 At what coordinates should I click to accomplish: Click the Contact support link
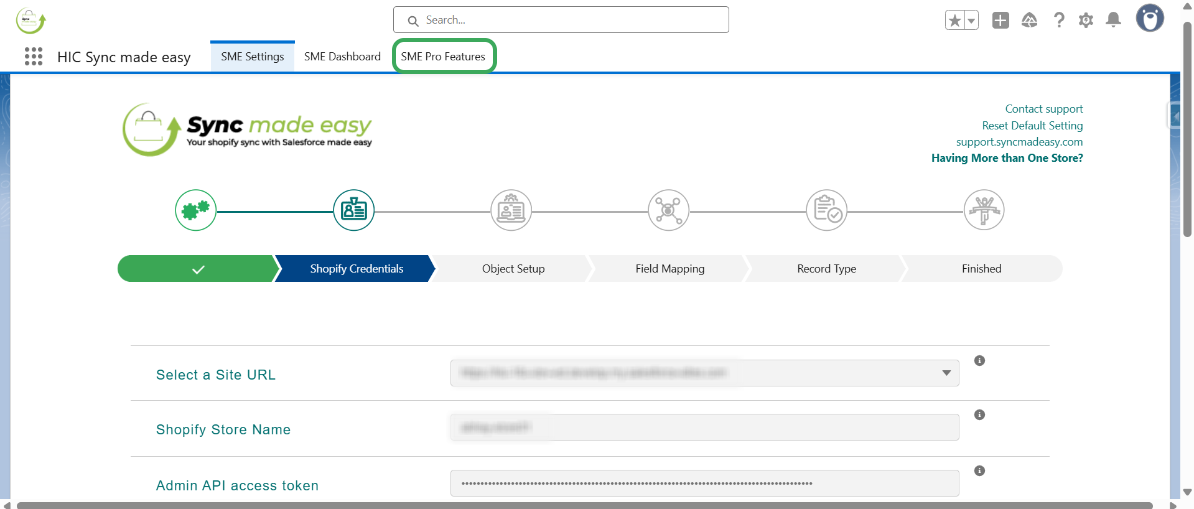click(x=1043, y=109)
